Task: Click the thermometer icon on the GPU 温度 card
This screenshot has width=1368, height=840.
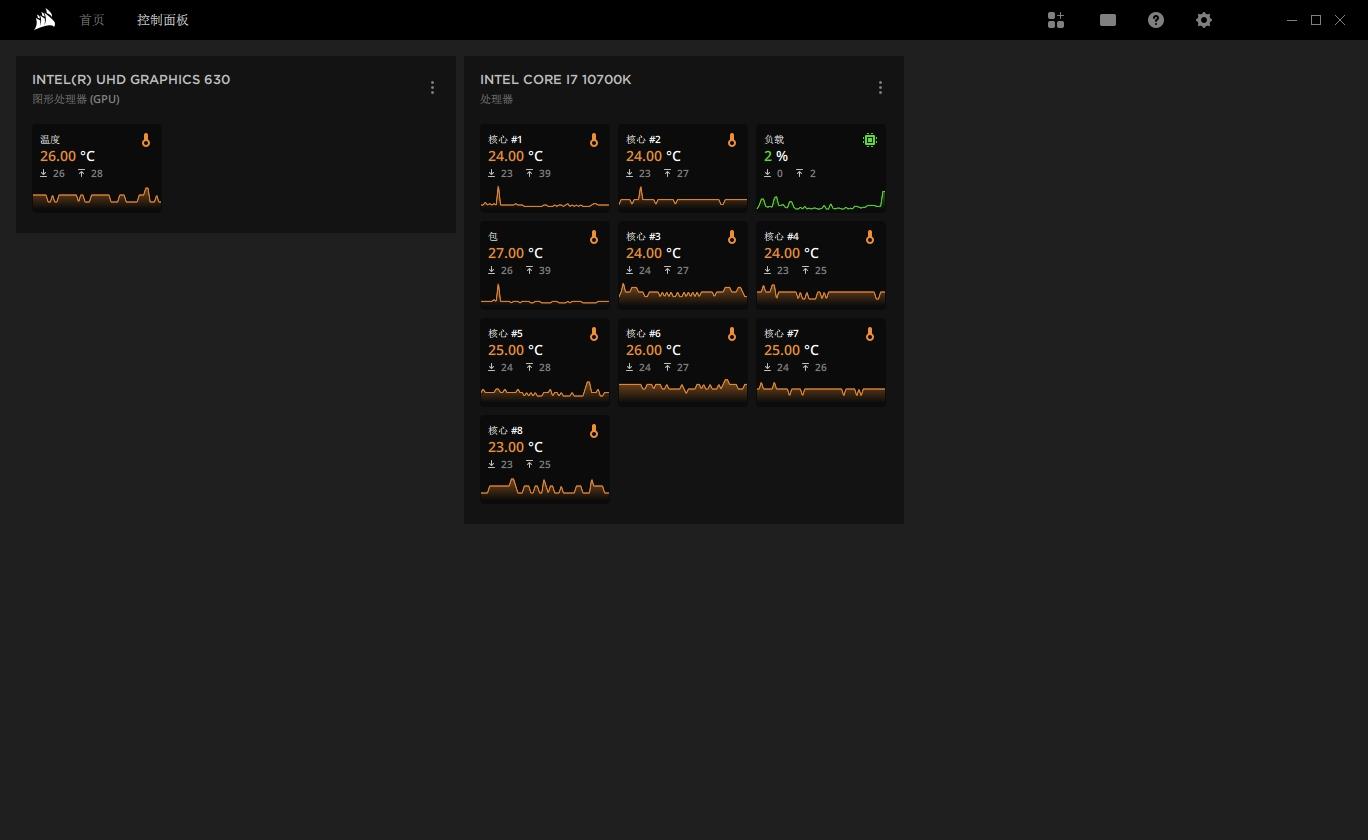Action: pos(146,140)
